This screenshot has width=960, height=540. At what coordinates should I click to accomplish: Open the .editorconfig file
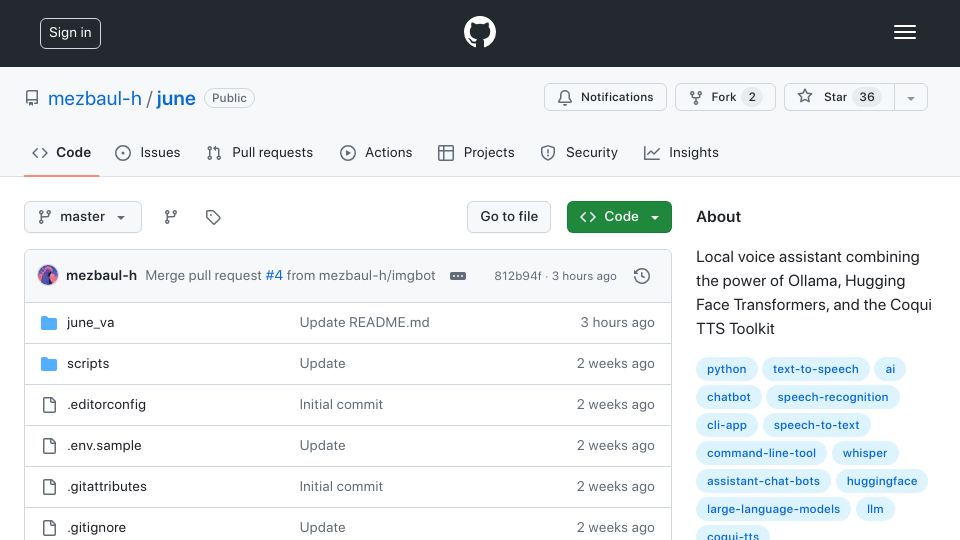coord(107,405)
